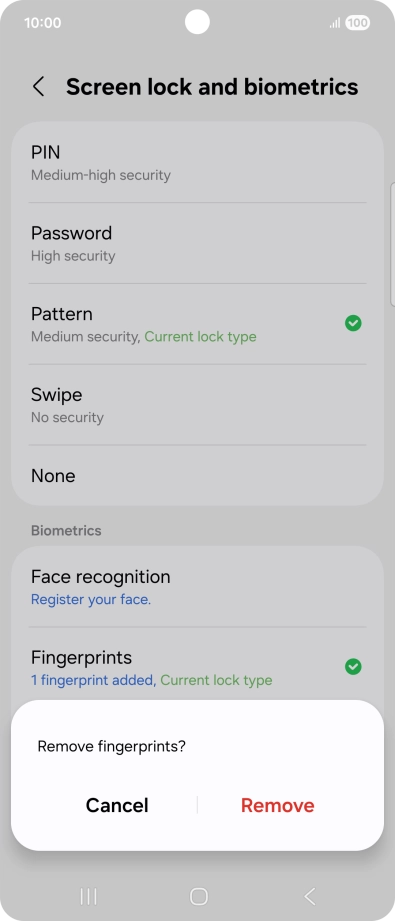Viewport: 395px width, 921px height.
Task: Choose Password lock type
Action: pos(198,243)
